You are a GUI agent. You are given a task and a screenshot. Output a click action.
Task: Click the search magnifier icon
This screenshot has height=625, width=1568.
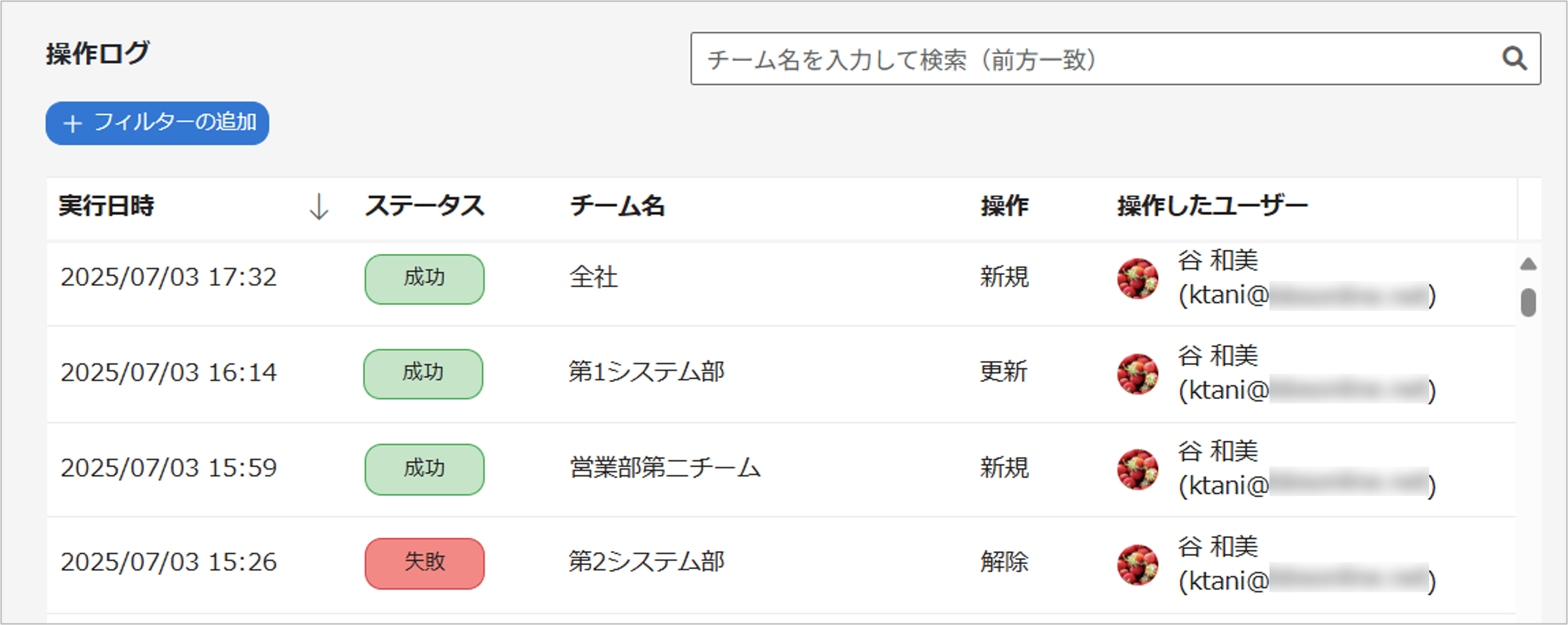coord(1514,59)
